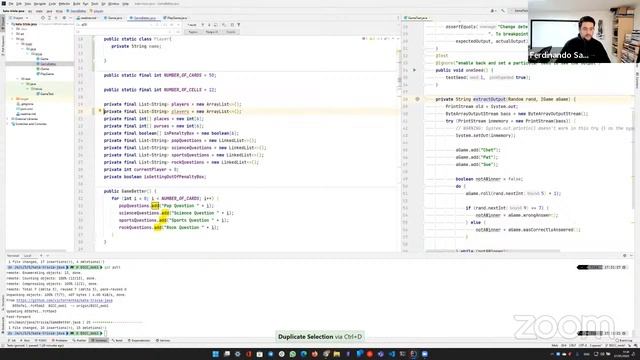Open GameTest class in project tree
This screenshot has width=640, height=360.
[x=45, y=94]
